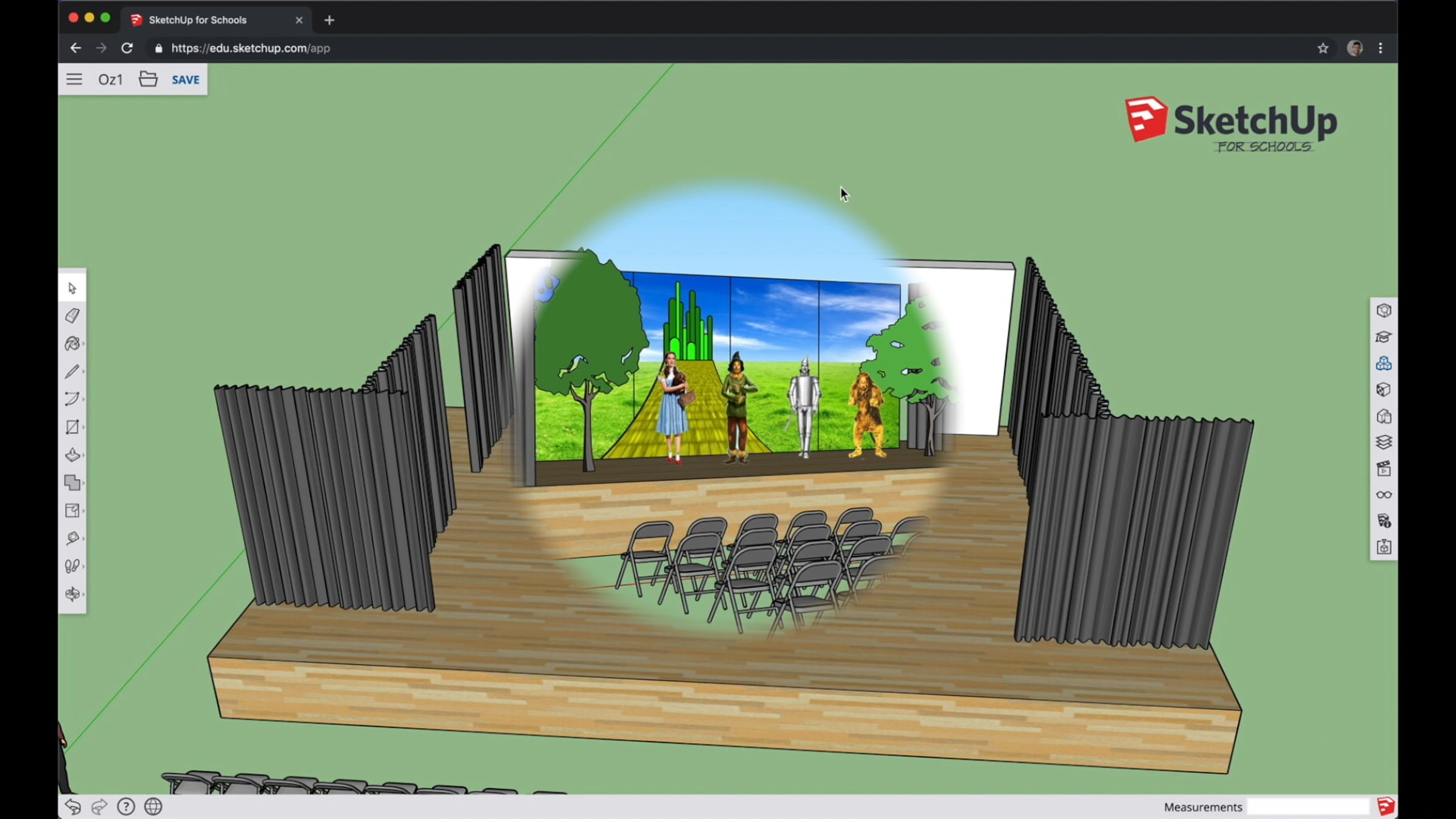
Task: Open the Instructor panel graduation cap
Action: (1383, 337)
